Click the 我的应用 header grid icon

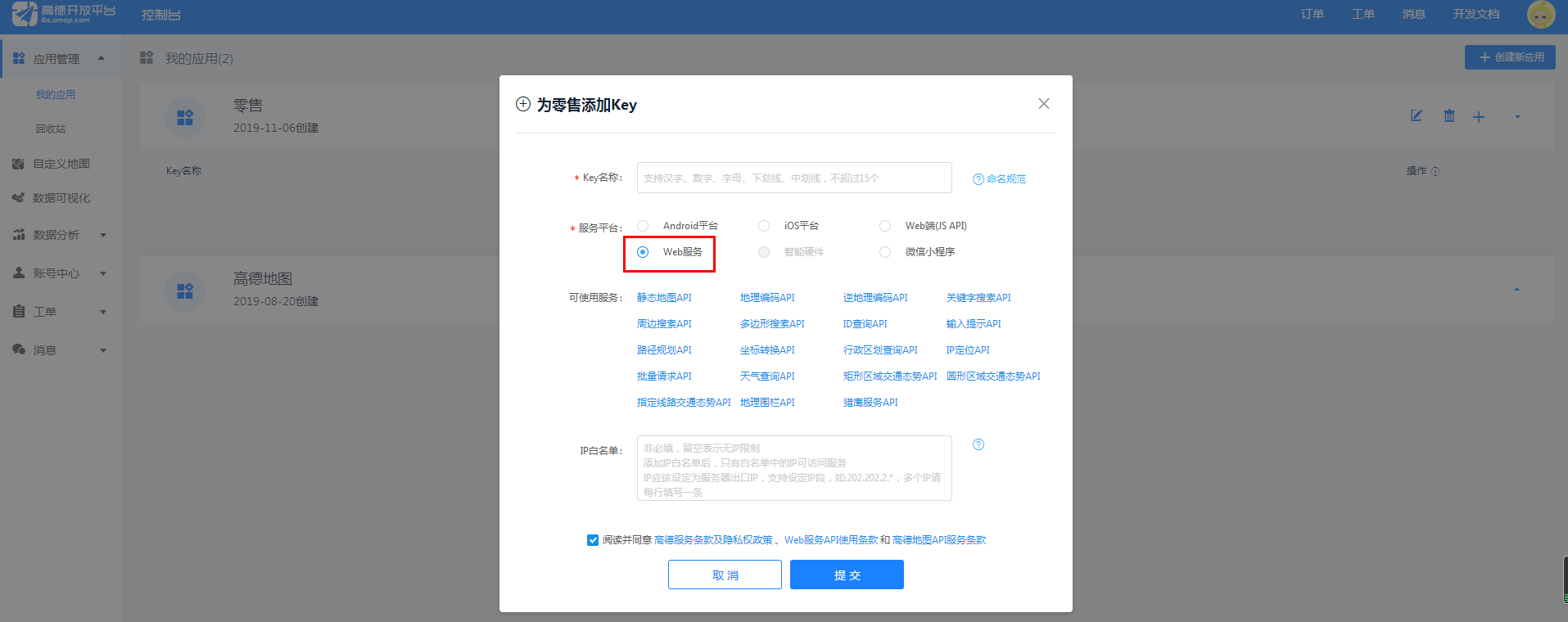point(147,57)
